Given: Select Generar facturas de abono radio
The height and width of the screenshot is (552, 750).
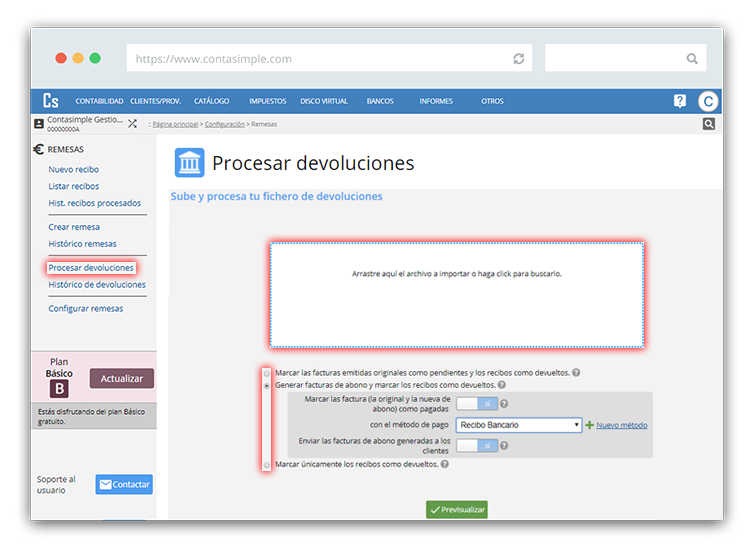Looking at the screenshot, I should pyautogui.click(x=267, y=386).
